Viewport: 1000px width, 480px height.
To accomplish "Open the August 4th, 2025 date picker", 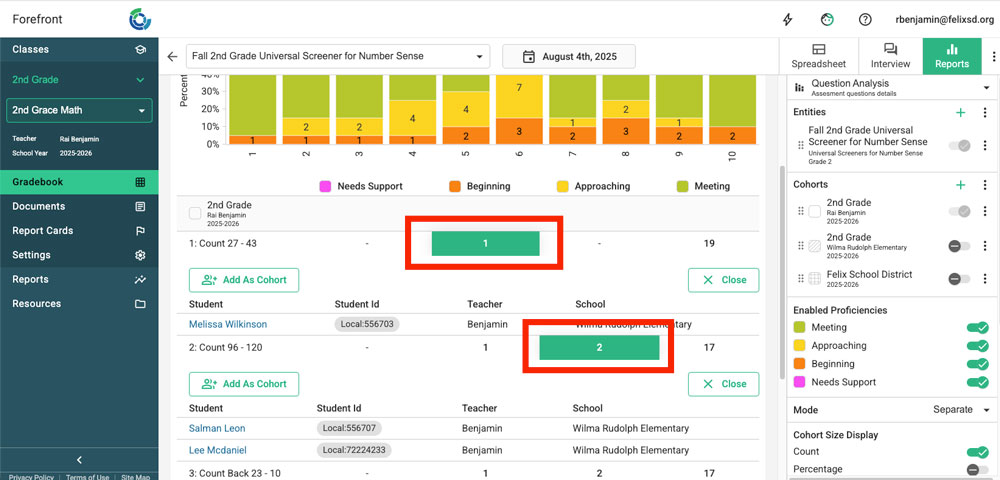I will click(x=568, y=57).
